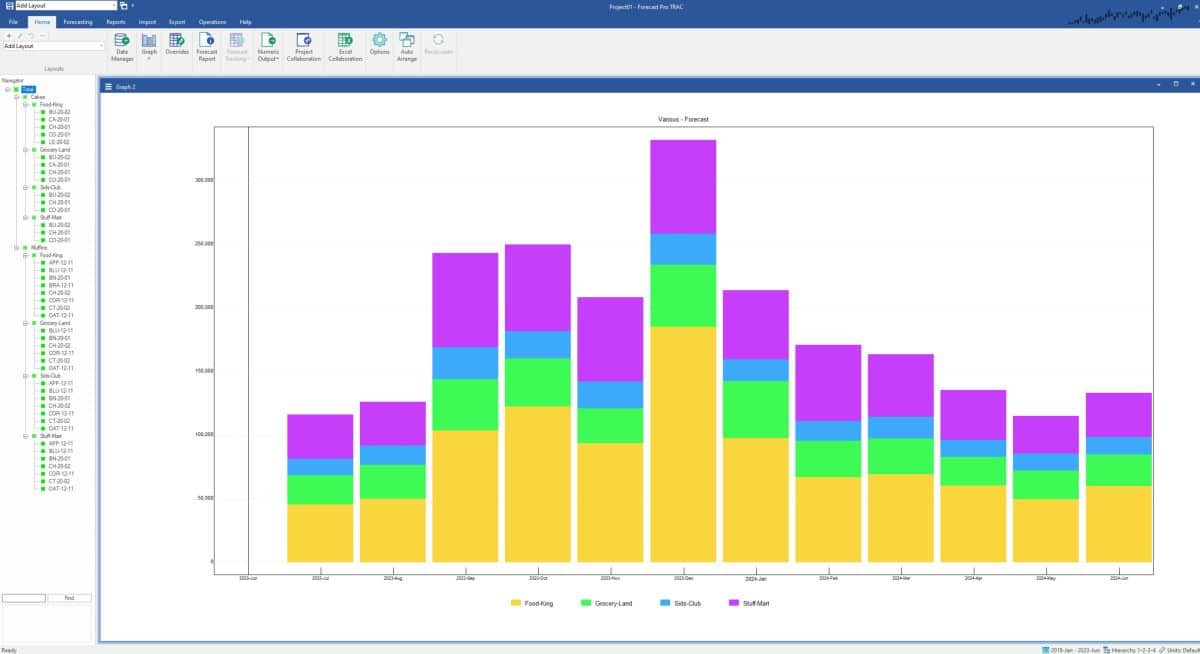Click the Overrides toolbar icon
The height and width of the screenshot is (654, 1200).
click(176, 47)
